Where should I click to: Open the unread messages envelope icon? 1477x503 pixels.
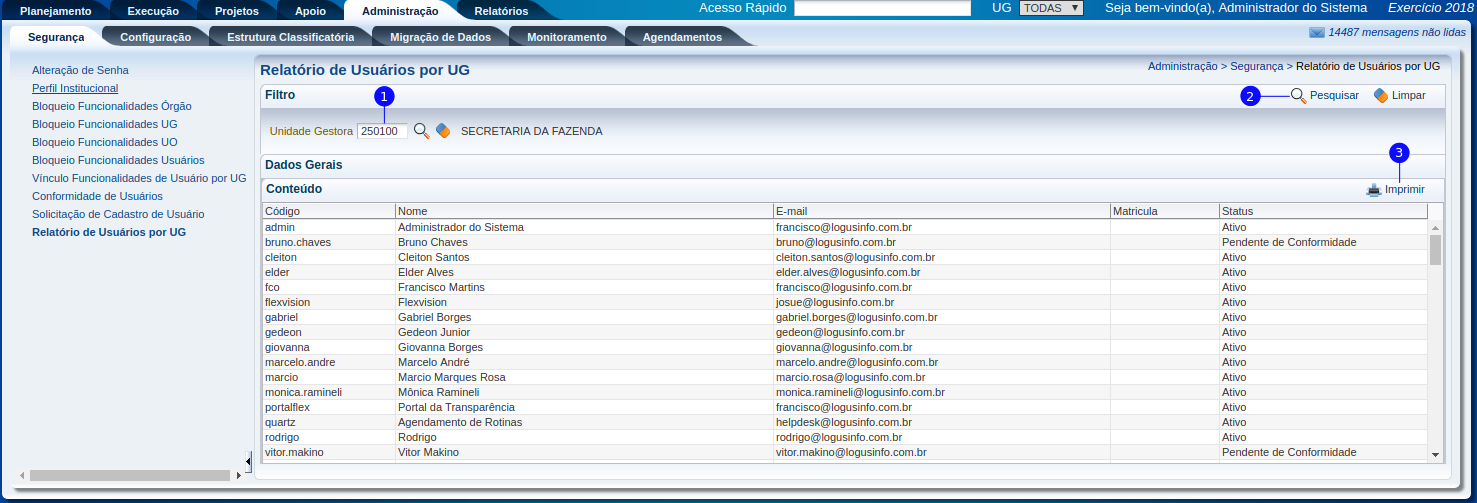point(1316,33)
